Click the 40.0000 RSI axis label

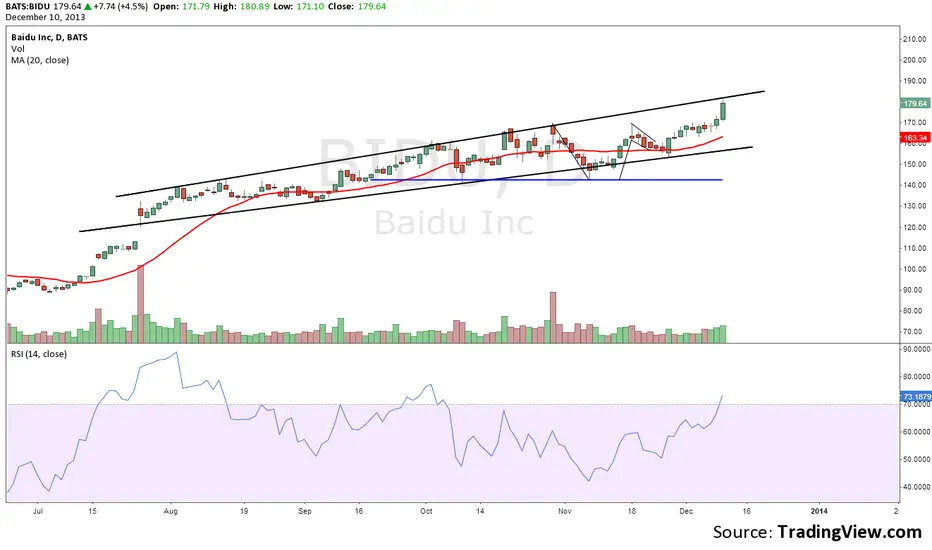[917, 487]
